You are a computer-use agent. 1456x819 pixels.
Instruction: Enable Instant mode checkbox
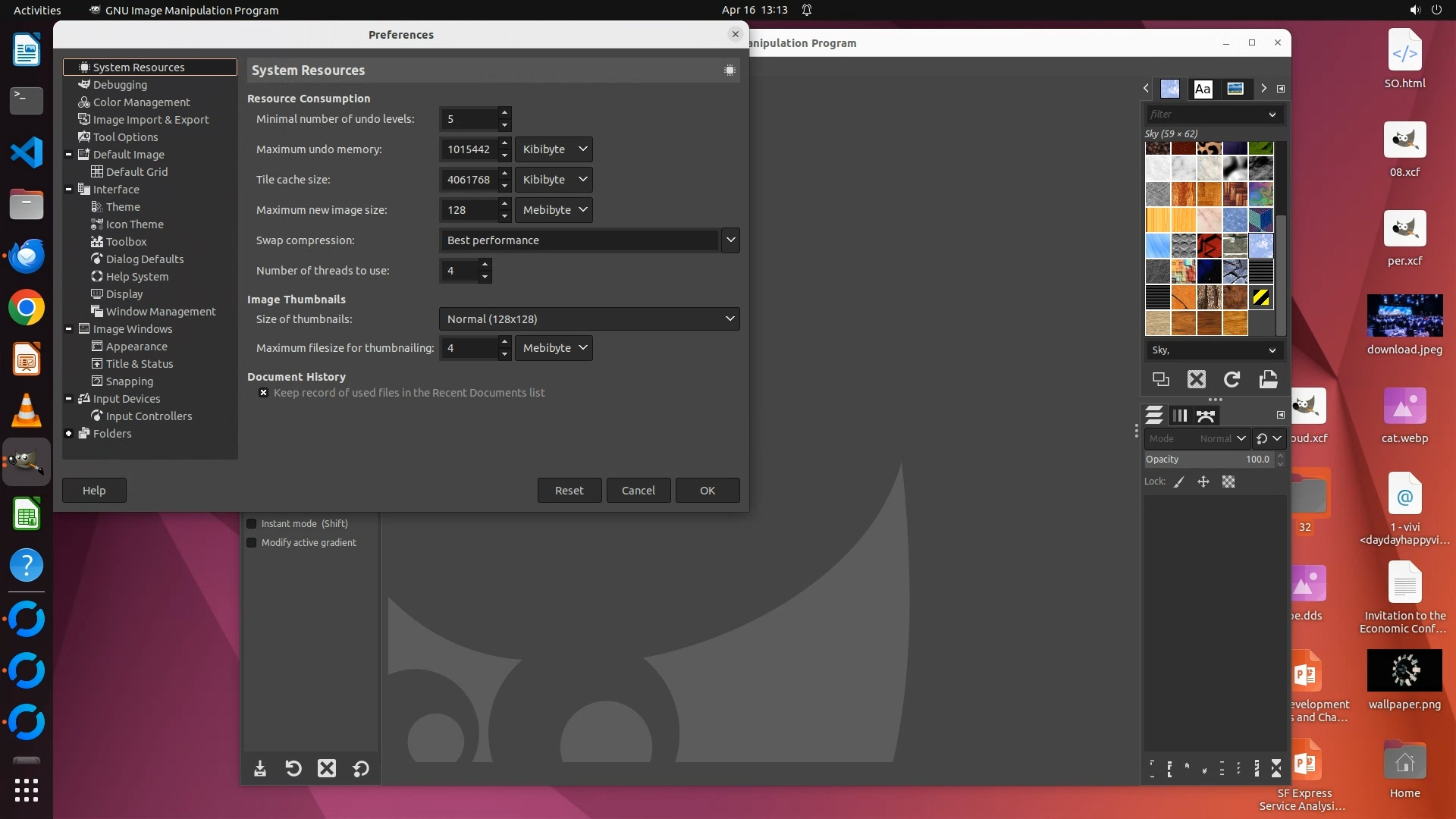252,524
